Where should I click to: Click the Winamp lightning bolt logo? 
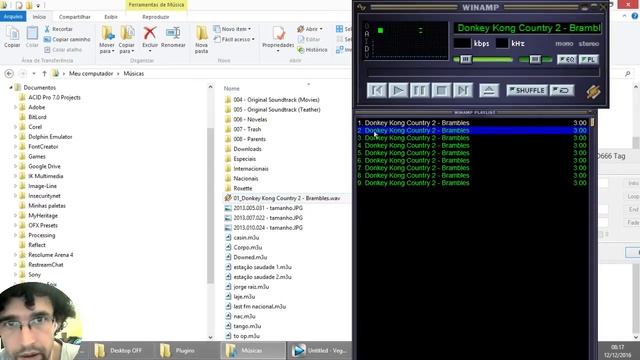(593, 91)
